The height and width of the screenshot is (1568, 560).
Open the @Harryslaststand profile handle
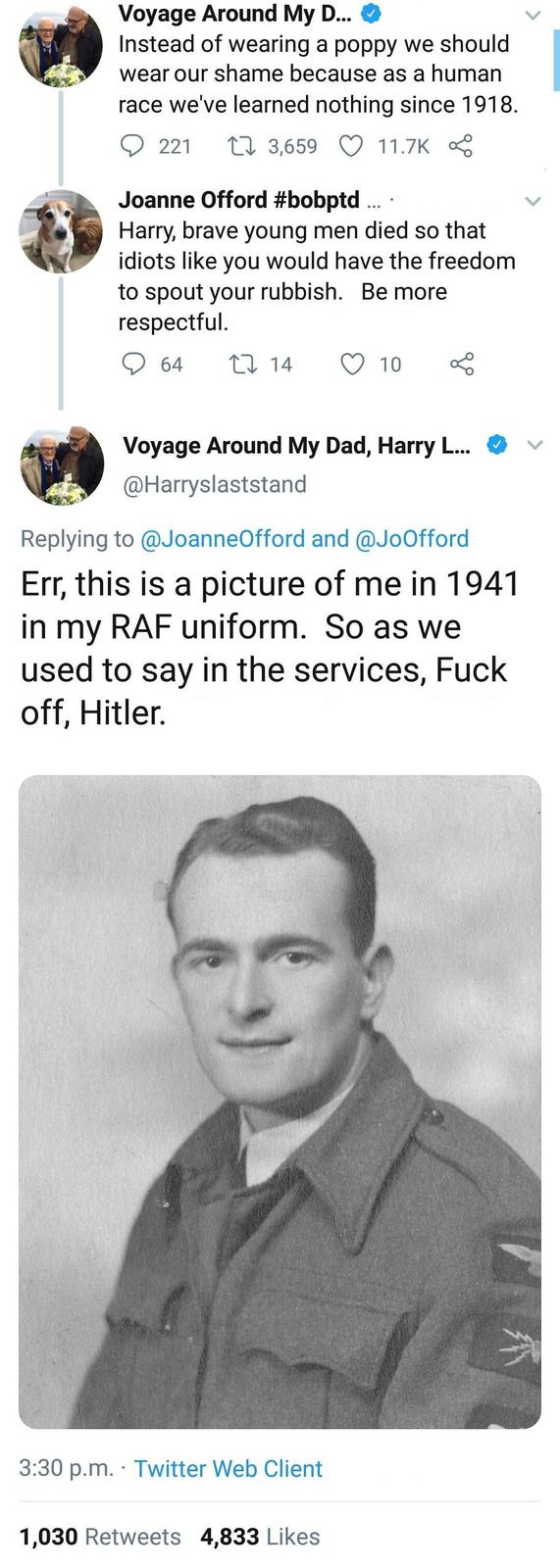215,484
